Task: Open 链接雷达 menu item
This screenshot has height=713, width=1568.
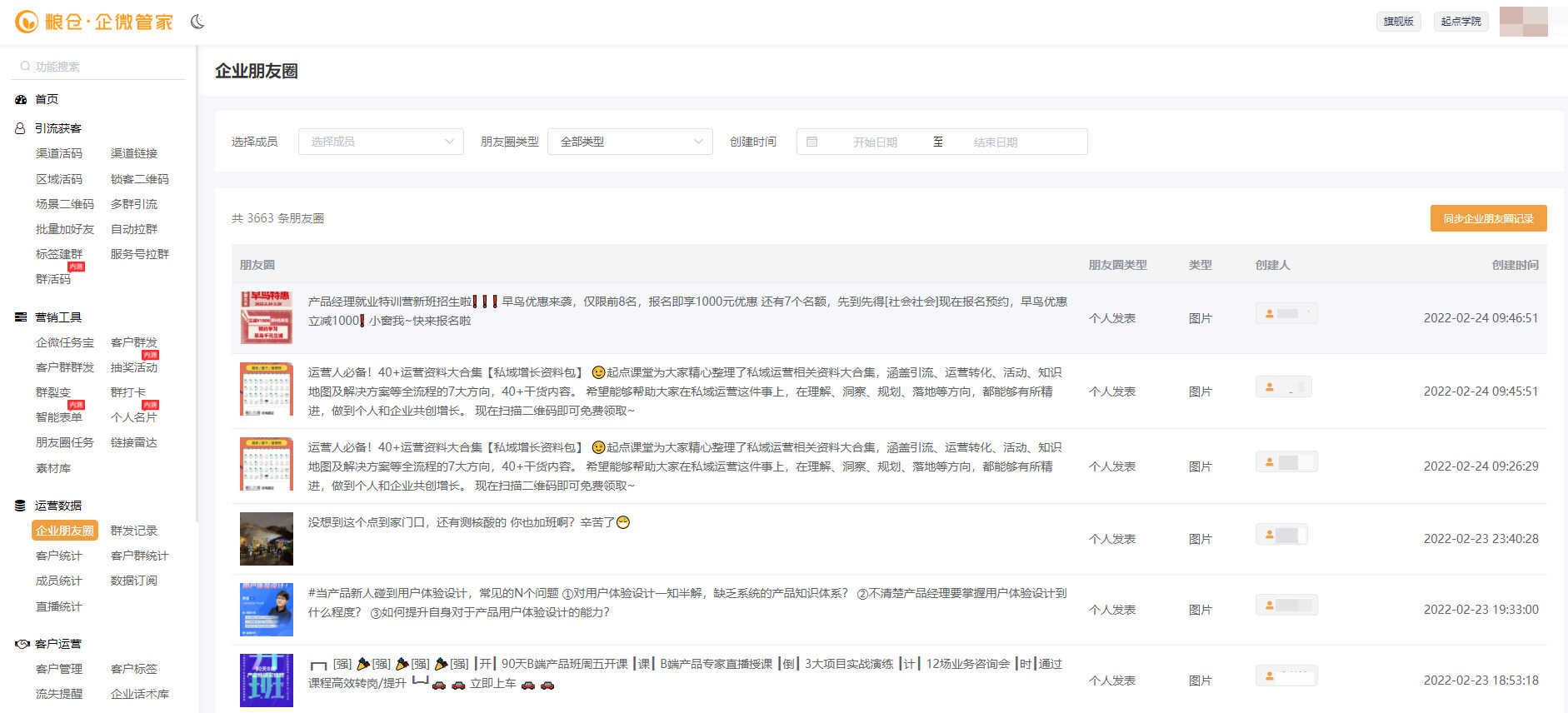Action: point(134,442)
